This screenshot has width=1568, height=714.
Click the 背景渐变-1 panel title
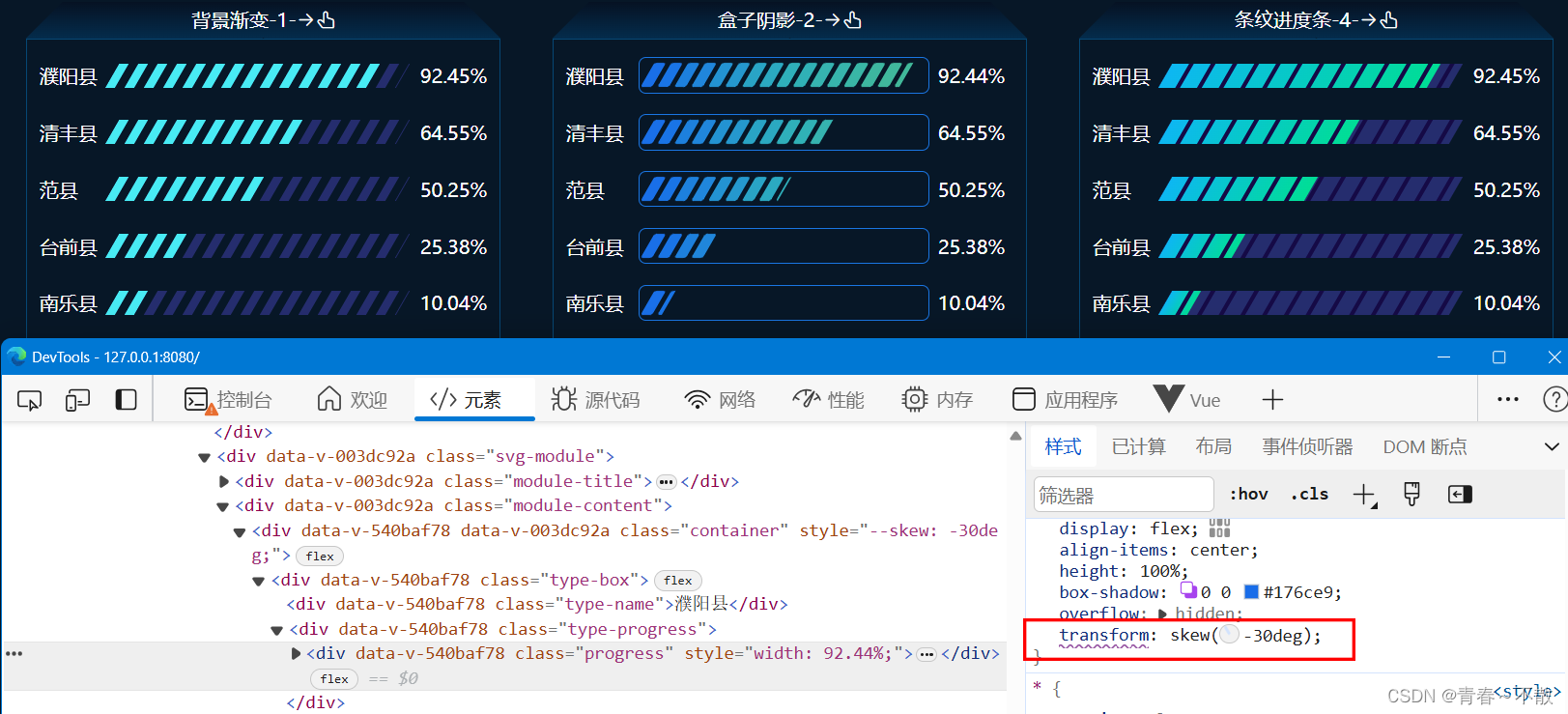tap(263, 19)
